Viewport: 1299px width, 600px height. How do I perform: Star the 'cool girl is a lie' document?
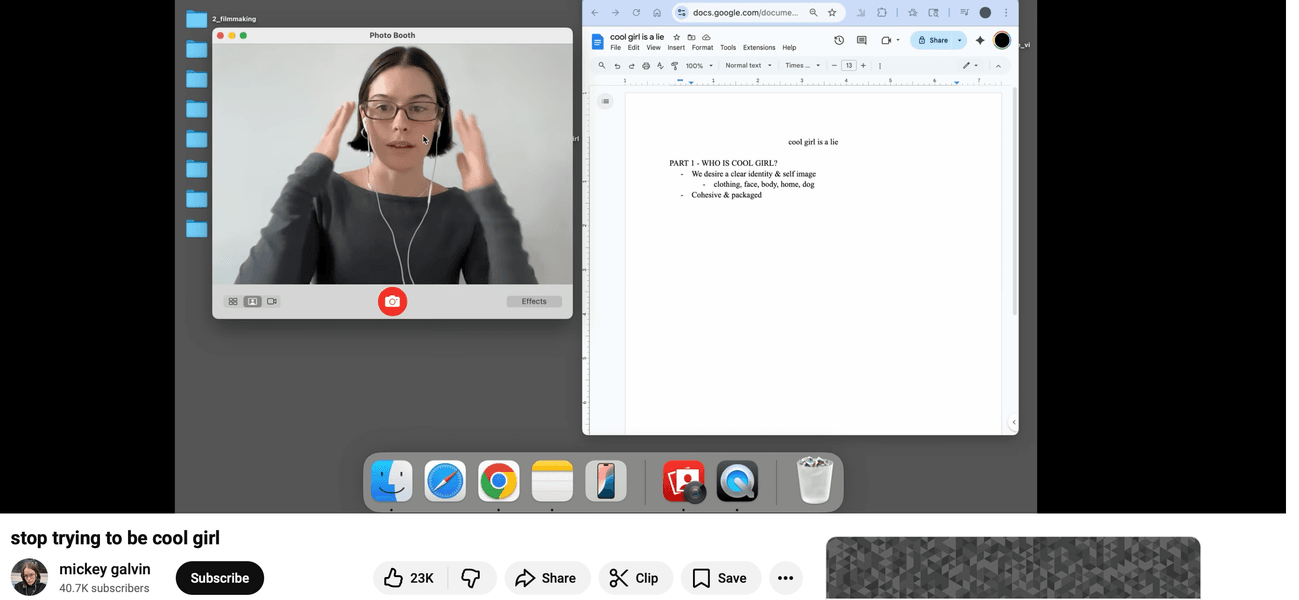(x=677, y=37)
